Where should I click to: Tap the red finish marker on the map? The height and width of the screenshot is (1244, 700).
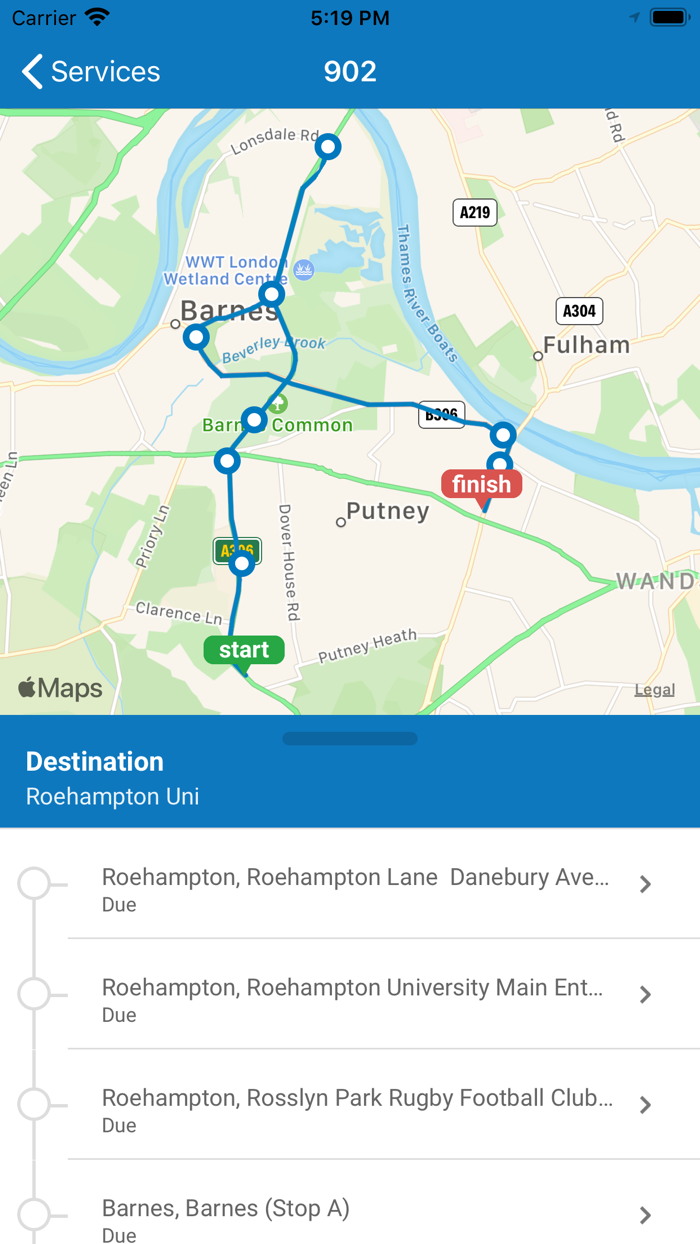(482, 484)
